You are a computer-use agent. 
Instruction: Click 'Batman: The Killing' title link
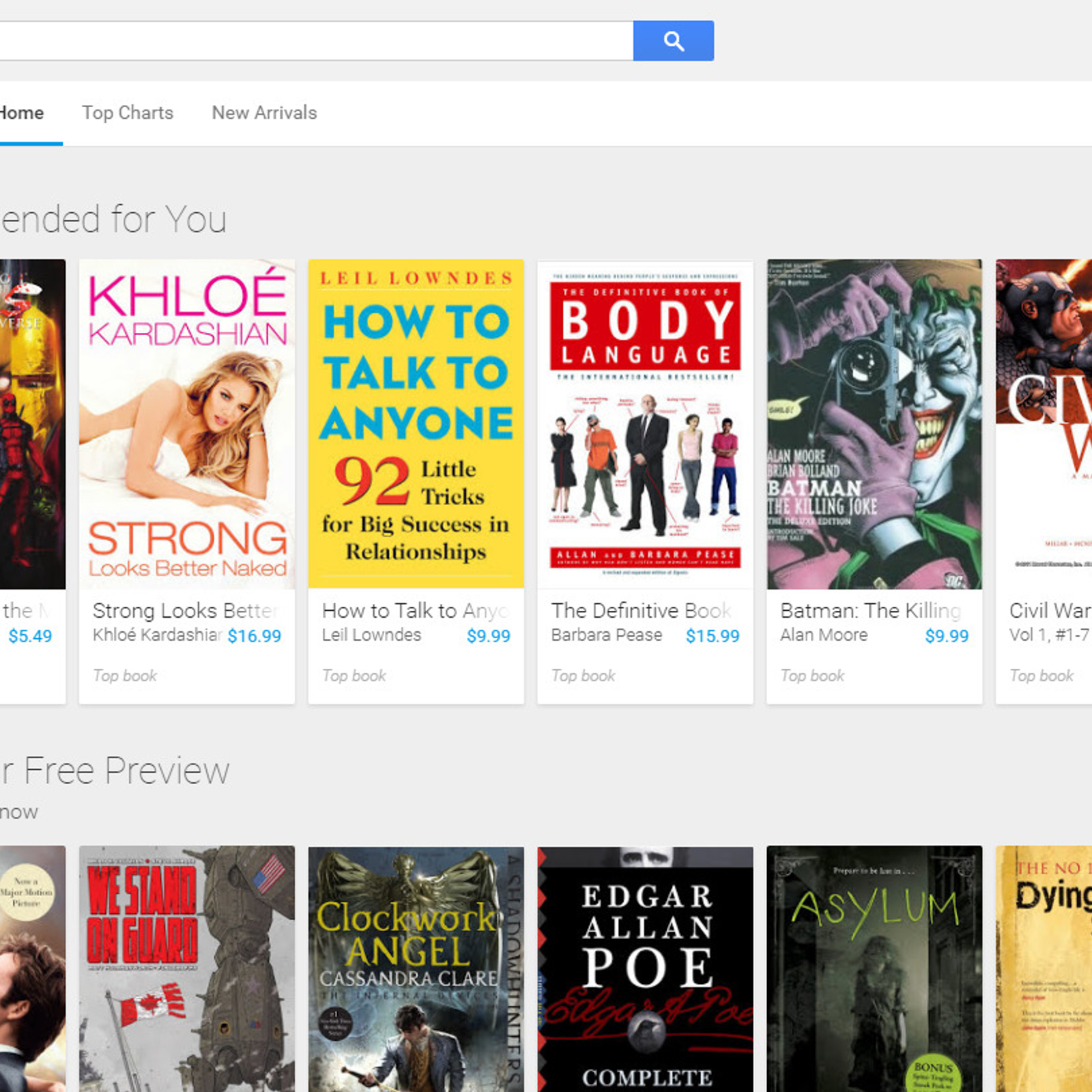coord(871,610)
